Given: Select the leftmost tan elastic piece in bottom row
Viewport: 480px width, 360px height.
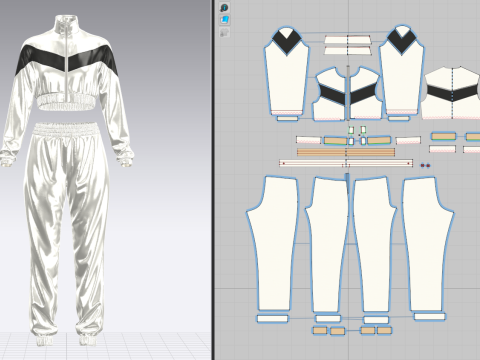Looking at the screenshot, I should 320,331.
